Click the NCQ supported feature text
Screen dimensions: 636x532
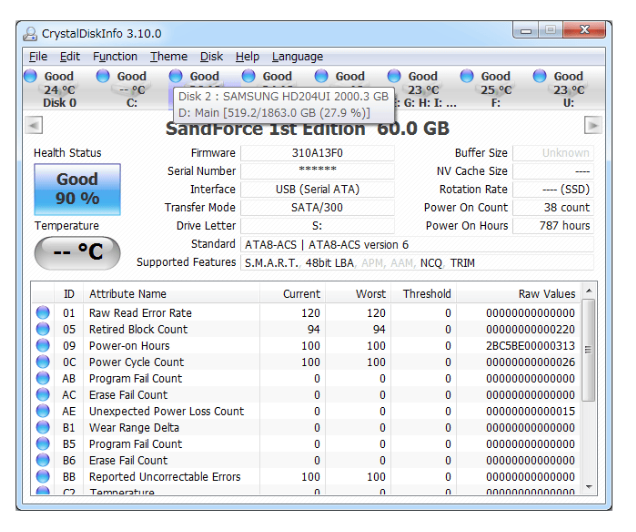(x=431, y=263)
